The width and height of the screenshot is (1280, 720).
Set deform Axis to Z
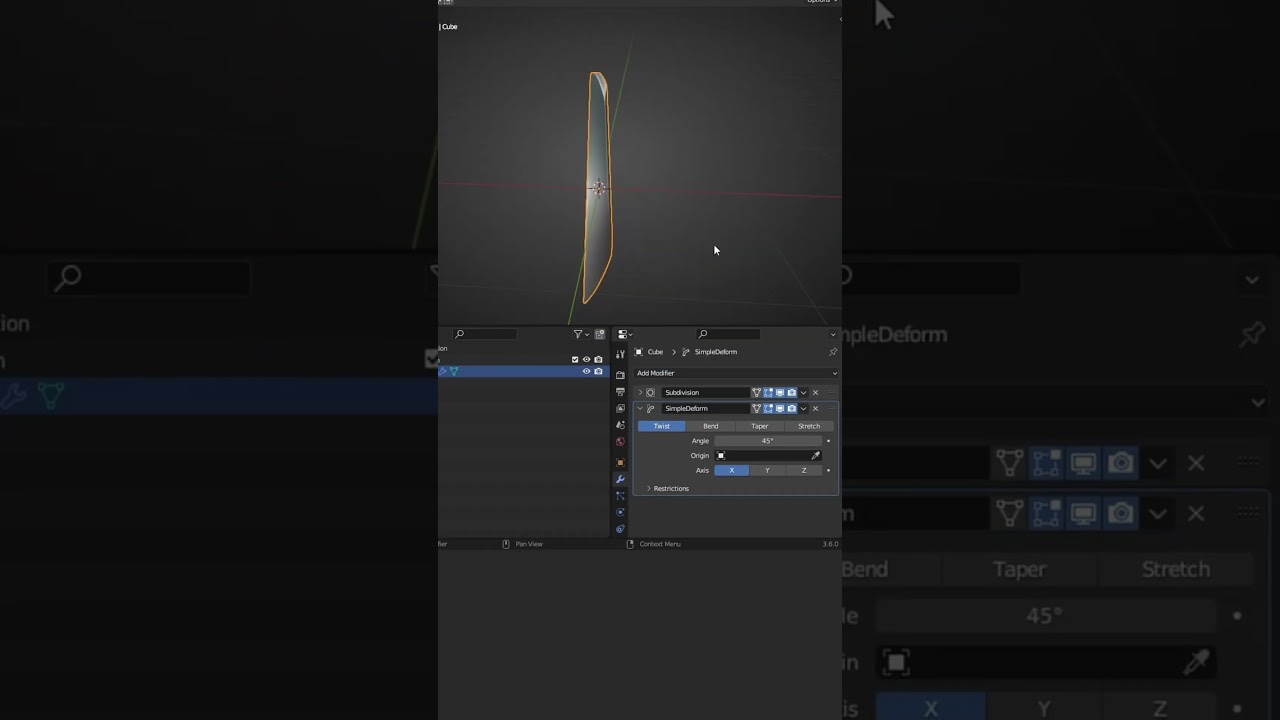pos(804,470)
